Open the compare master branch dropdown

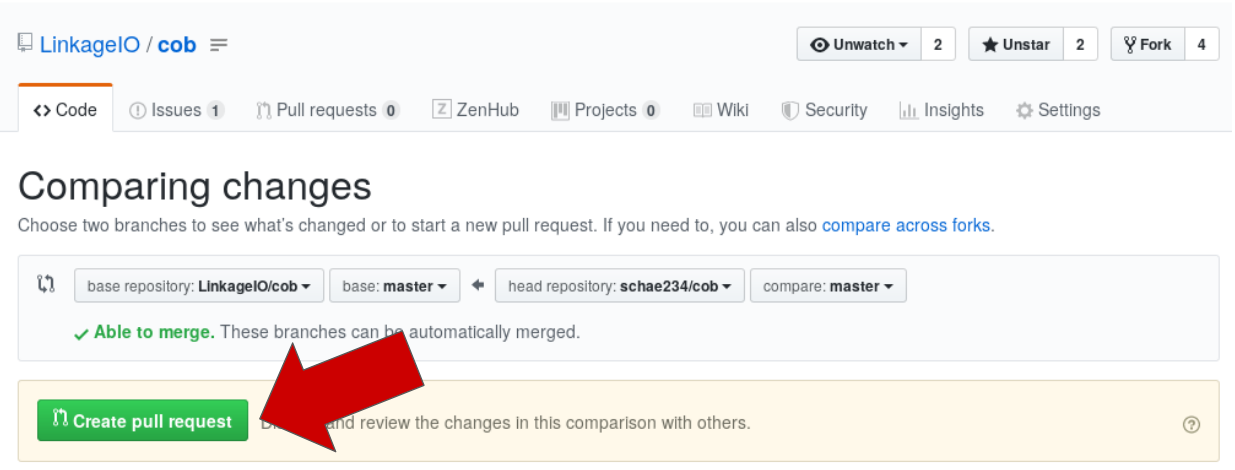point(828,286)
